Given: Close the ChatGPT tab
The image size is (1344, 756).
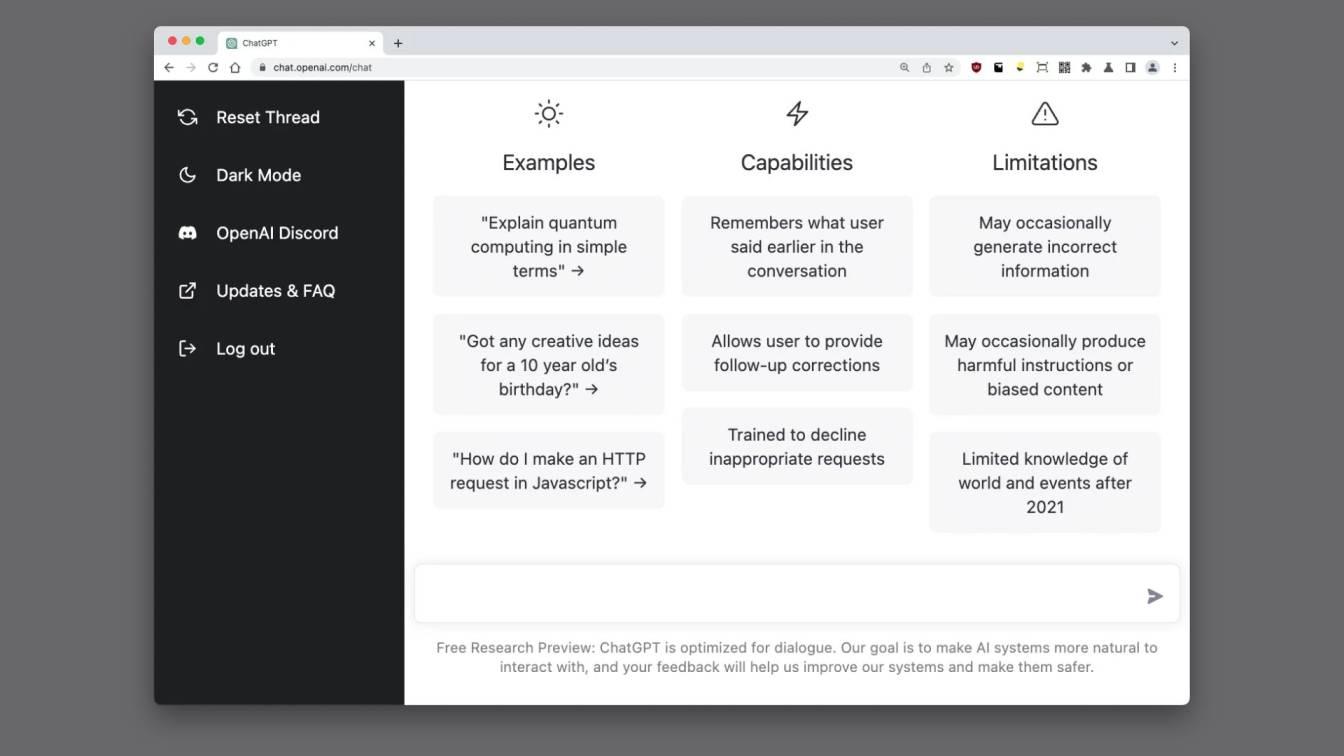Looking at the screenshot, I should pyautogui.click(x=372, y=43).
